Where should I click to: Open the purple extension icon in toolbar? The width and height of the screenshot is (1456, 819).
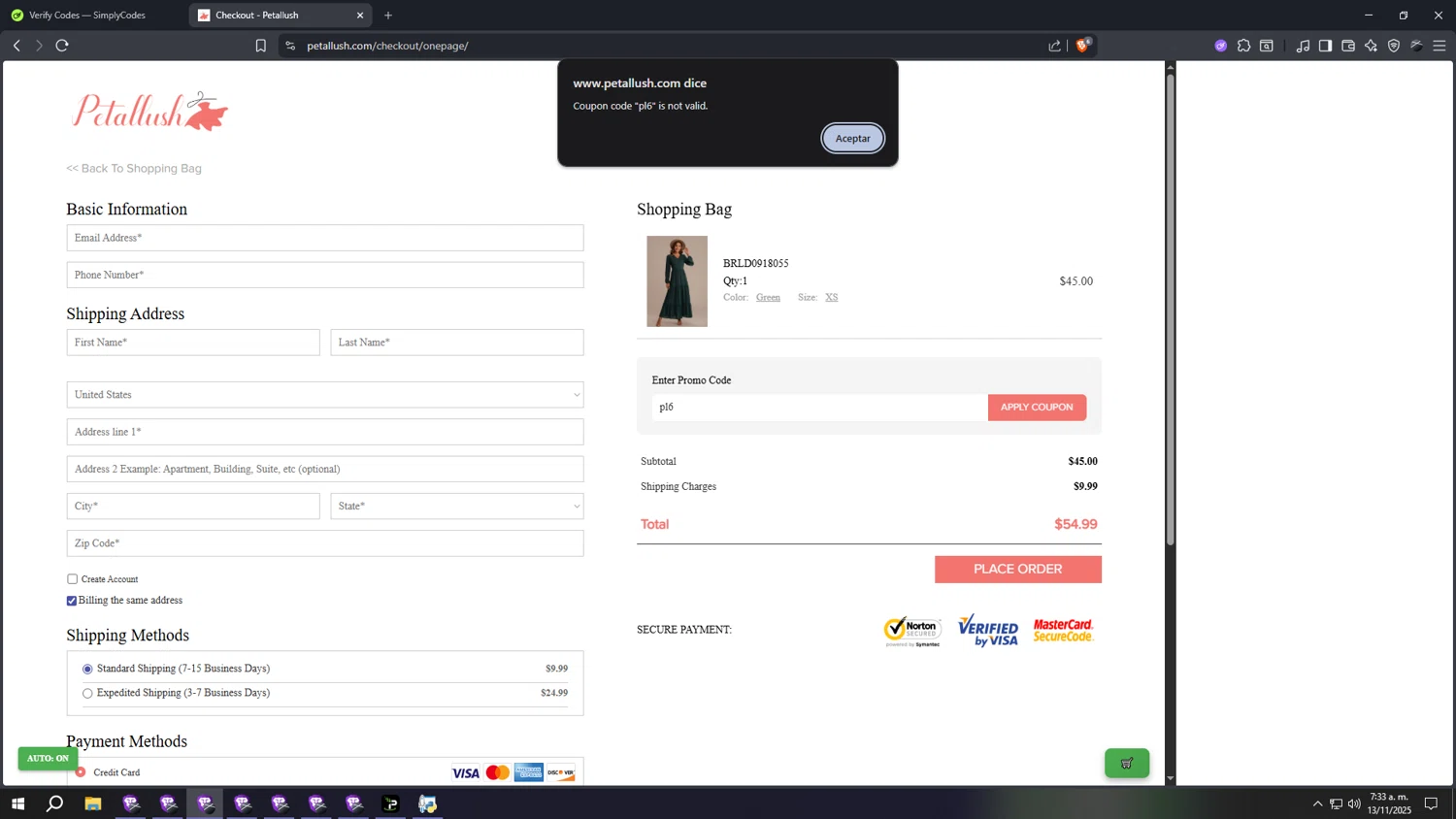pyautogui.click(x=1220, y=46)
